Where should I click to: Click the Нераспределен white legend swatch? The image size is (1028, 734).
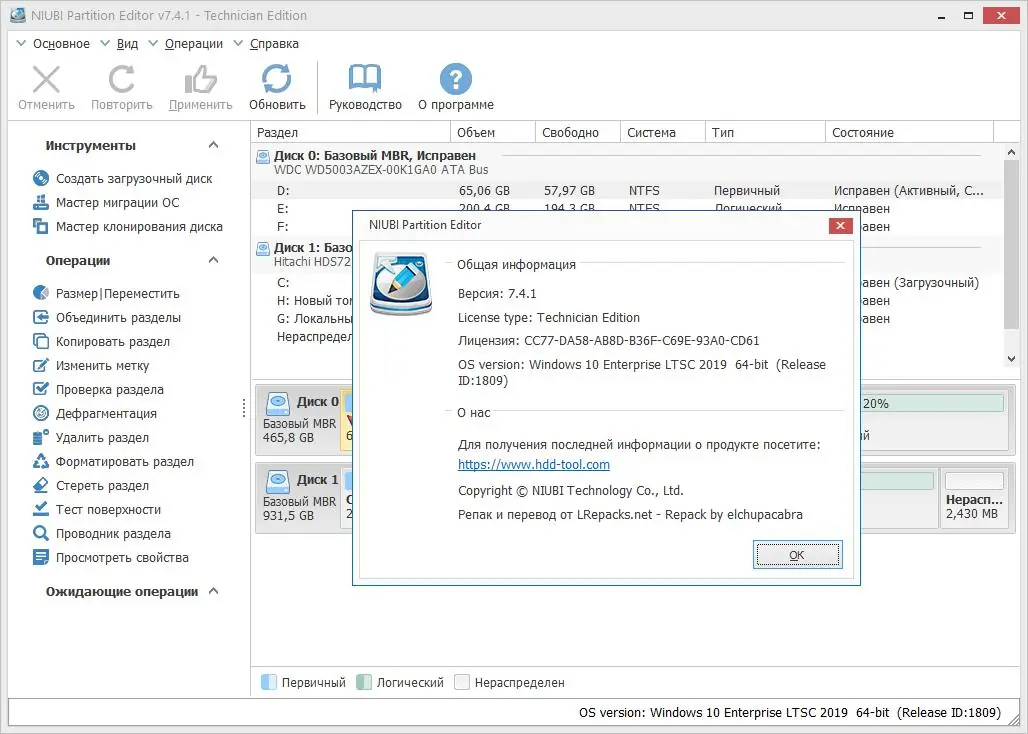tap(462, 682)
